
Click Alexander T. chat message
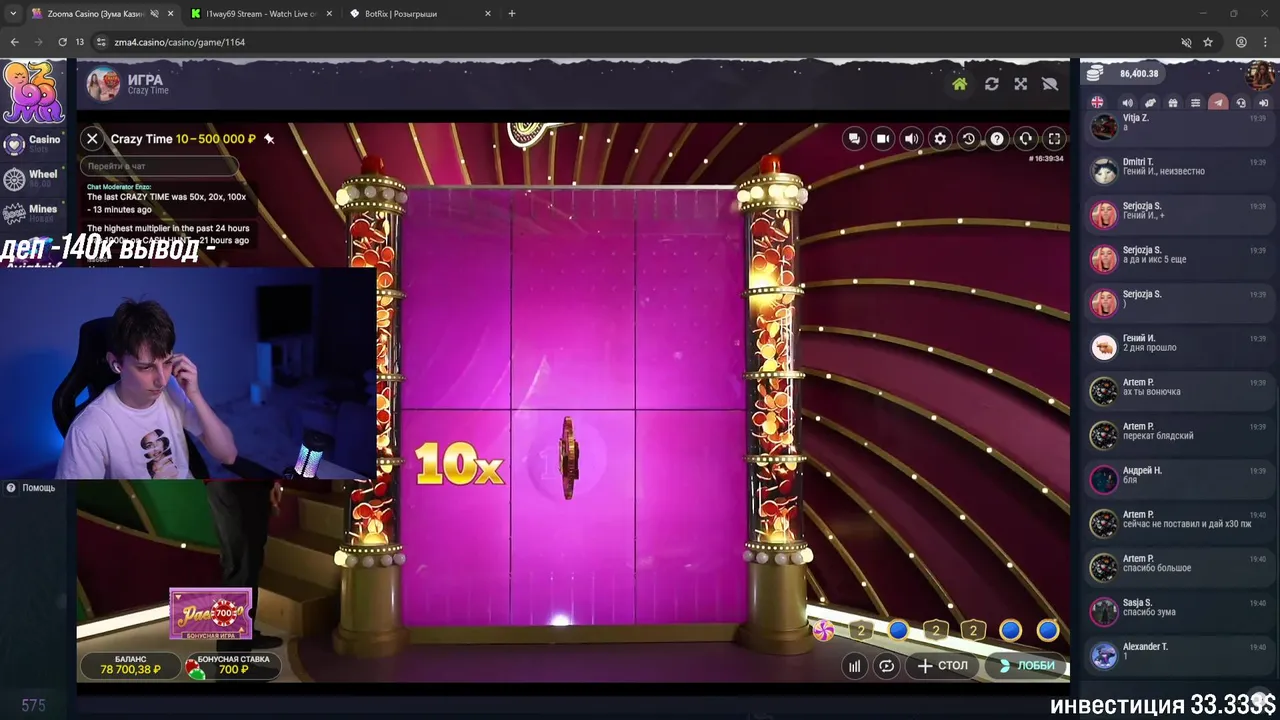[1178, 655]
